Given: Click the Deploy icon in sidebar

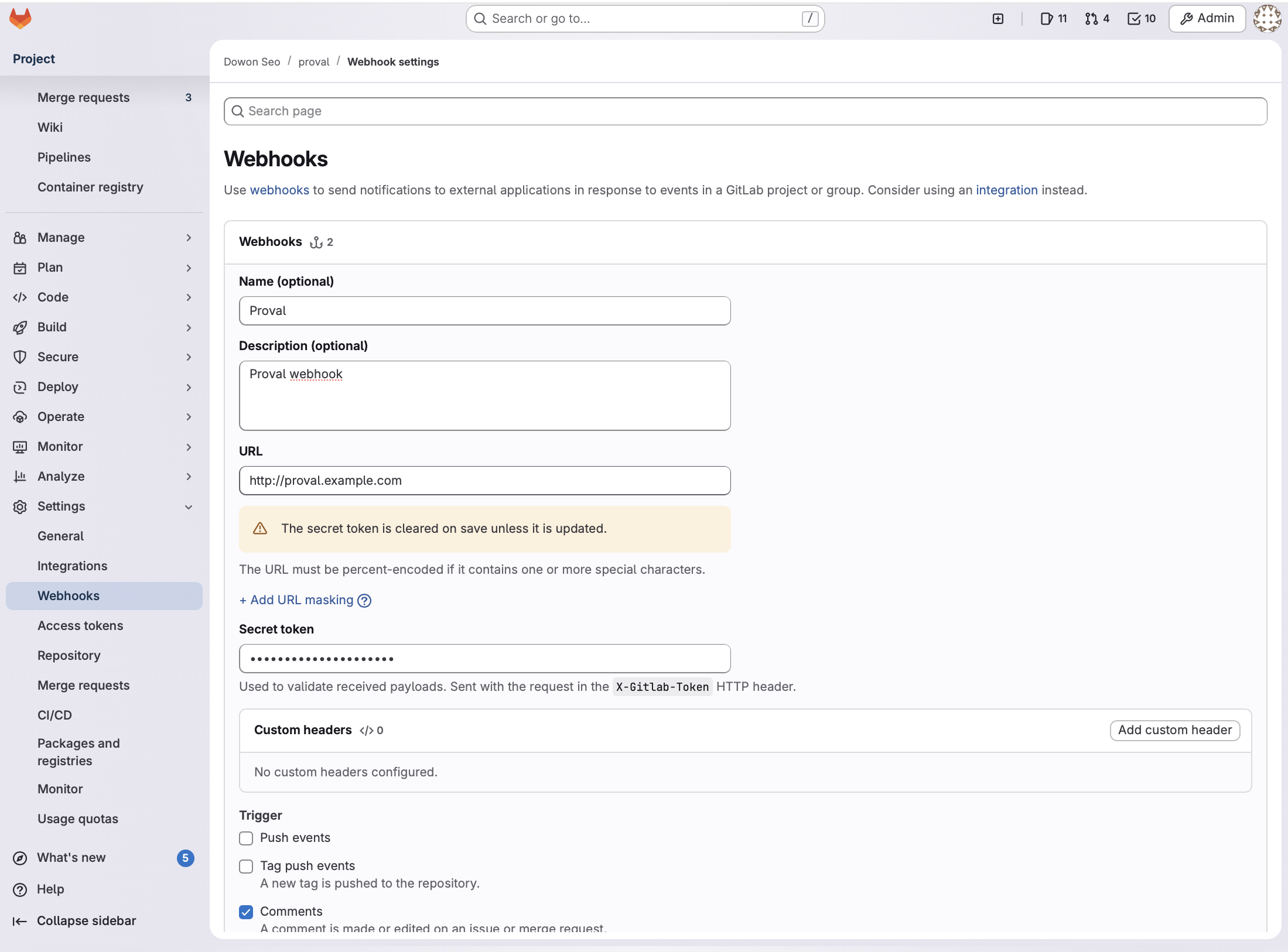Looking at the screenshot, I should pos(20,387).
